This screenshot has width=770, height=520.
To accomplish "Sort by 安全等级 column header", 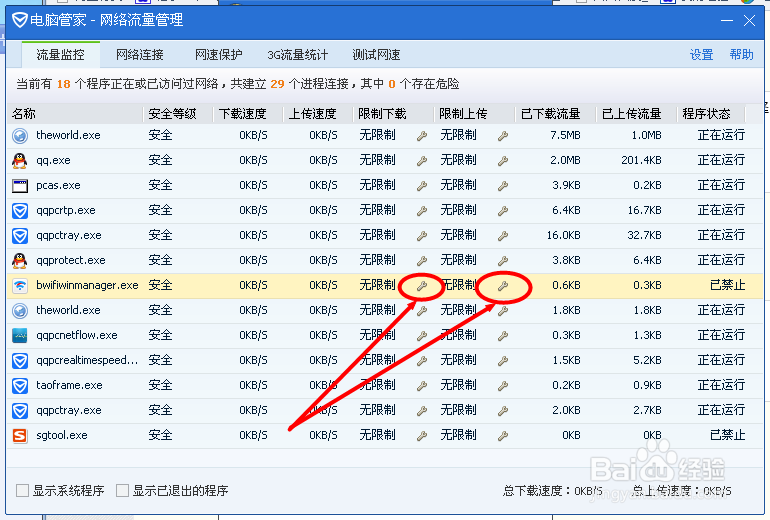I will [178, 114].
